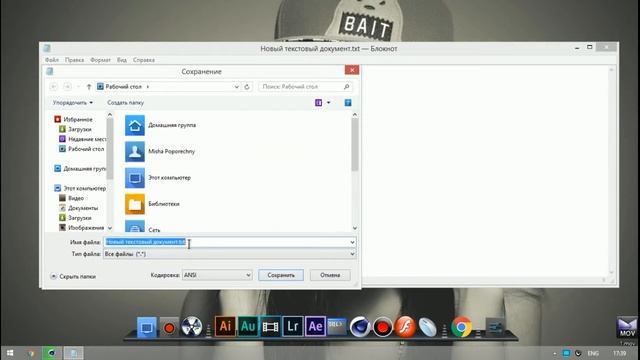Open the Библиотеки folder in file list
Image resolution: width=640 pixels, height=360 pixels.
tap(153, 204)
